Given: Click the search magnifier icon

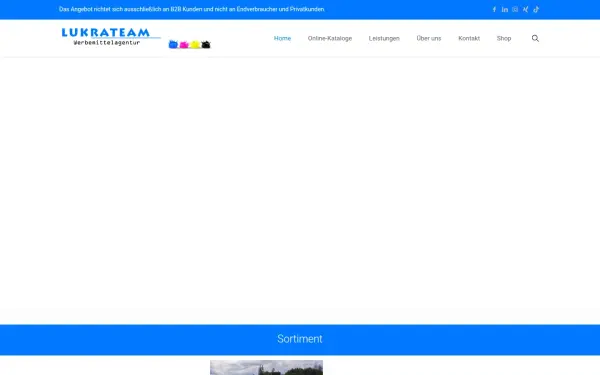Looking at the screenshot, I should (535, 38).
